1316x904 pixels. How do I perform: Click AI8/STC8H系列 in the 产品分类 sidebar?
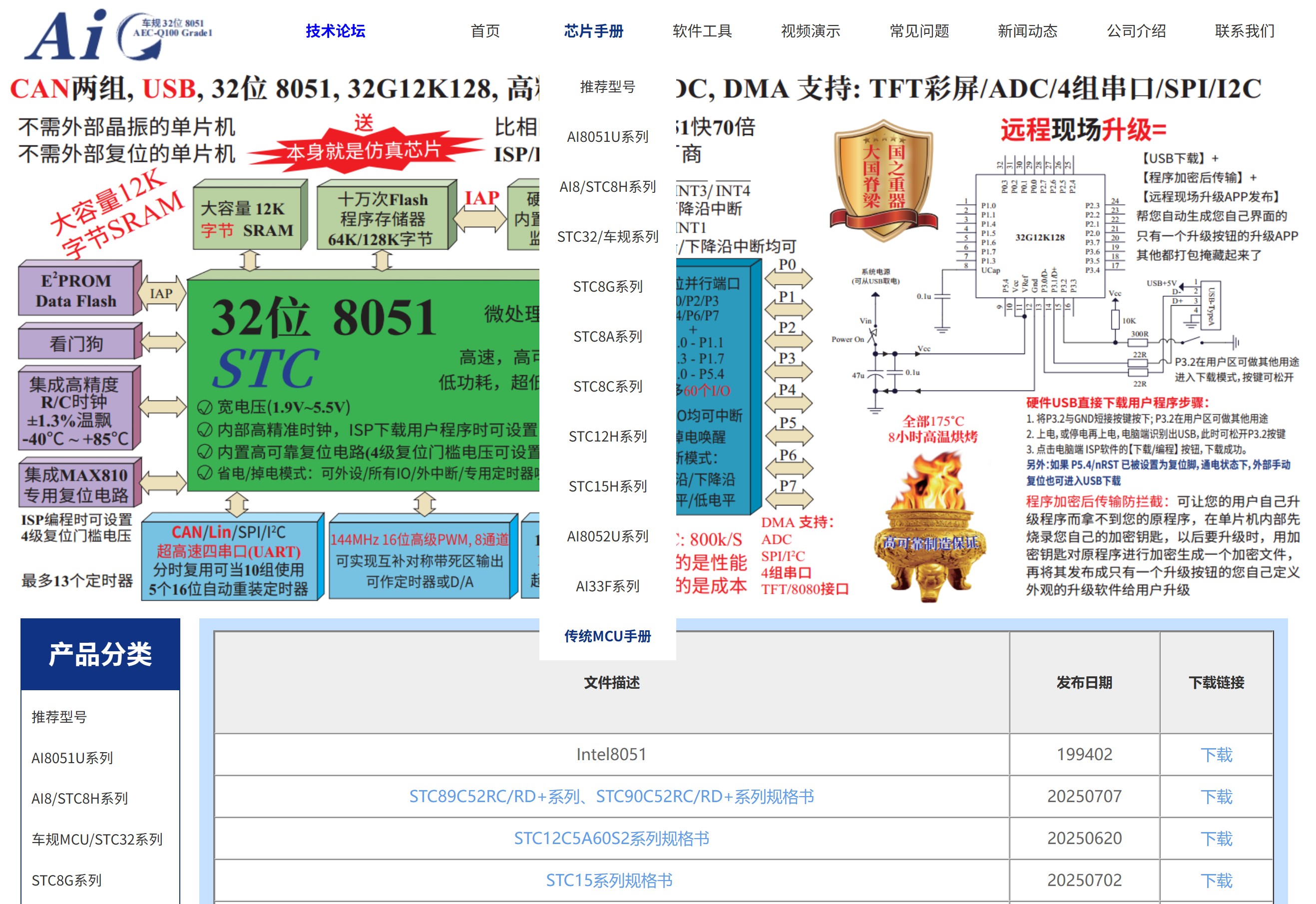click(79, 798)
